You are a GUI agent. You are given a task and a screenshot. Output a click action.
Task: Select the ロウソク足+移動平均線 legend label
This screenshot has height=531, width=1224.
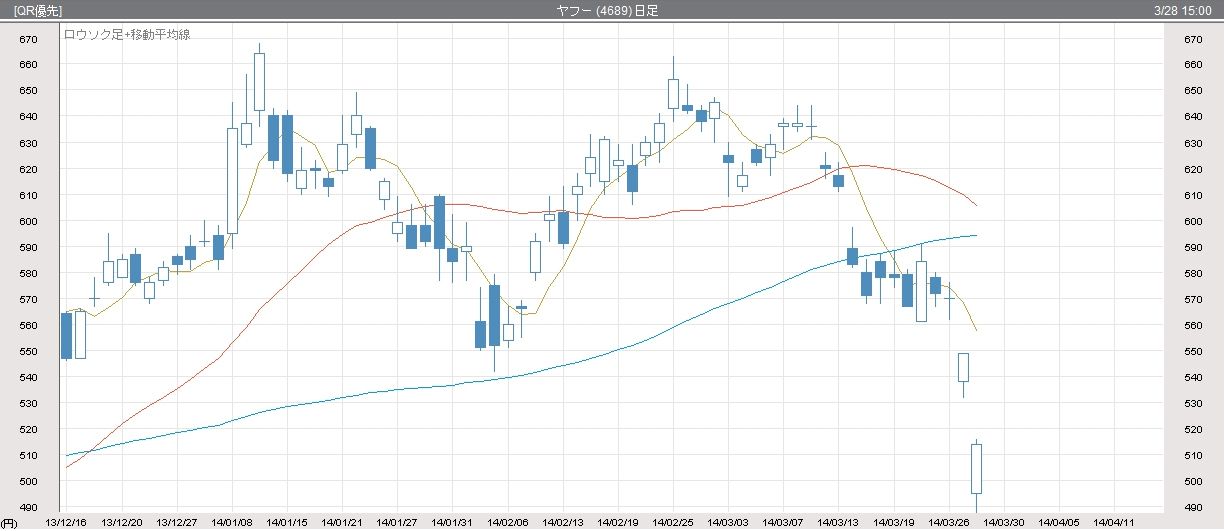click(x=128, y=34)
